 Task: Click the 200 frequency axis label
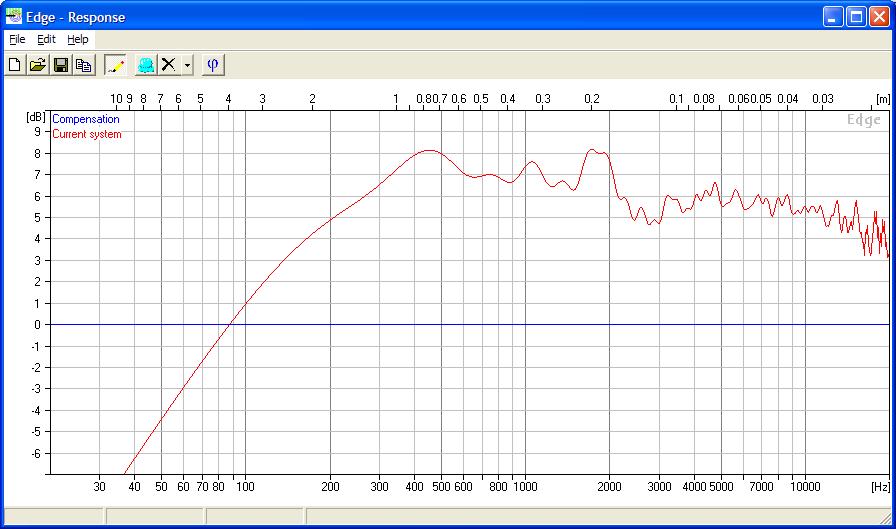click(330, 487)
